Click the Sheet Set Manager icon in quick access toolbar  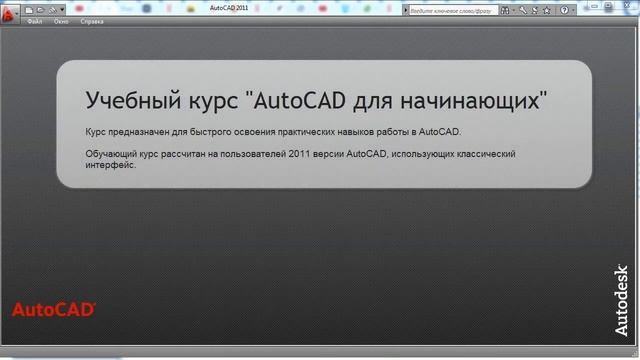pos(52,10)
